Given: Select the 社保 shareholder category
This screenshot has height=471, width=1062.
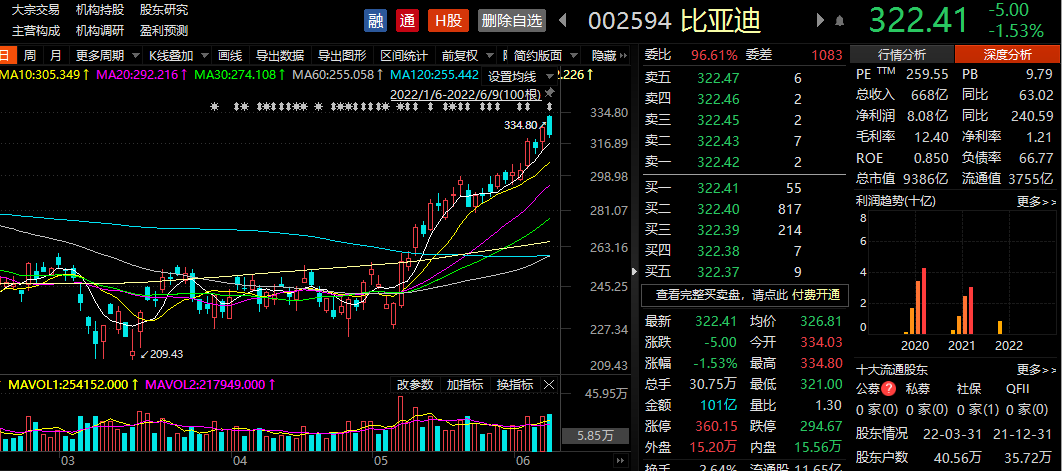Looking at the screenshot, I should [x=969, y=389].
